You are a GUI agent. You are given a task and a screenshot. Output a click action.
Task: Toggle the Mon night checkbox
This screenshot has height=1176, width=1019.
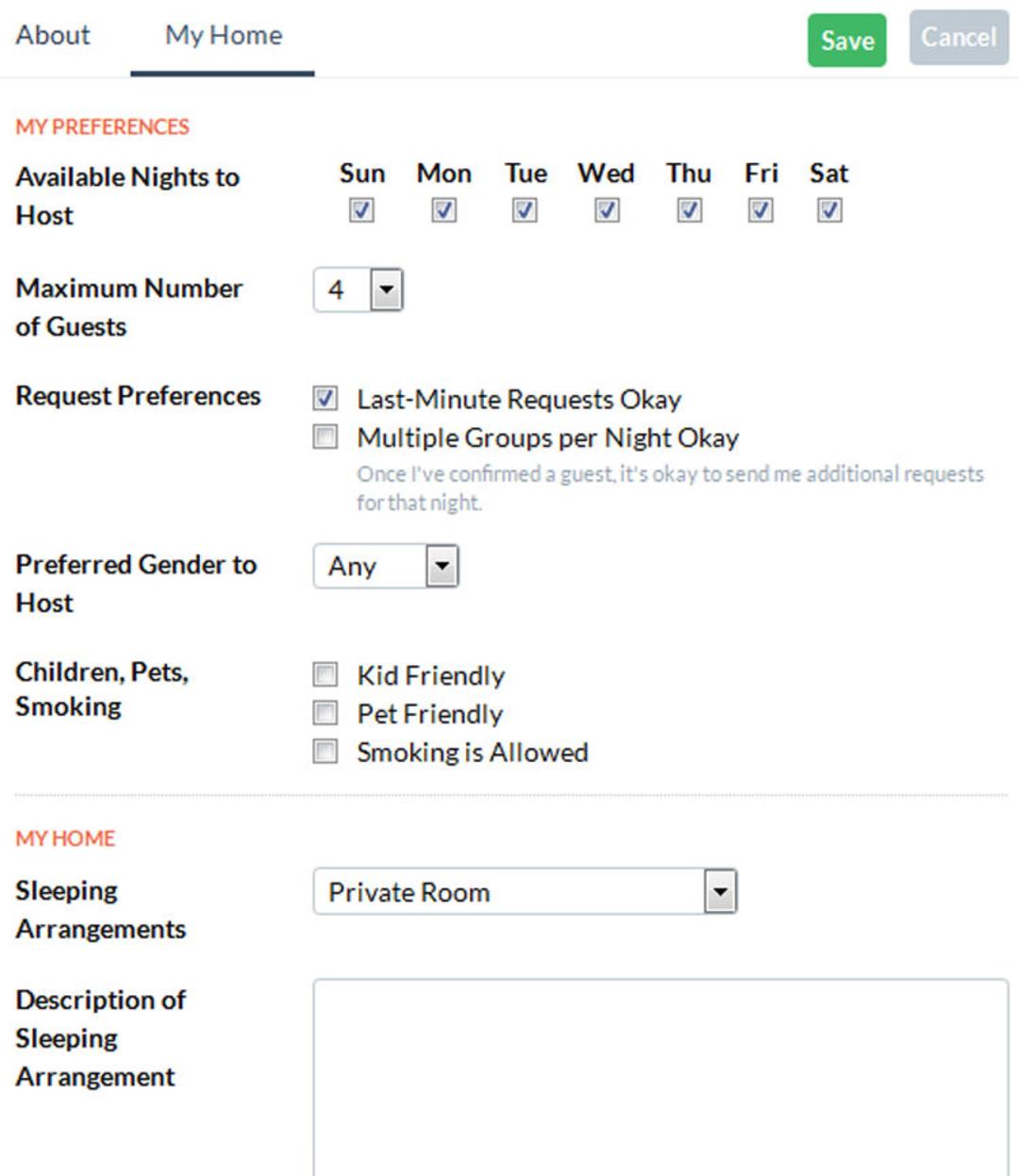click(443, 210)
